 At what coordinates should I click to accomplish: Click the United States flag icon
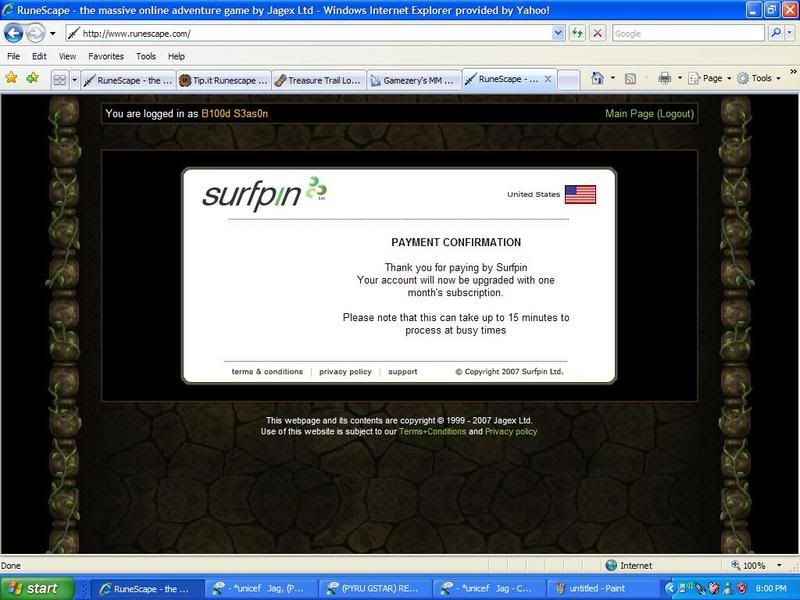coord(580,194)
